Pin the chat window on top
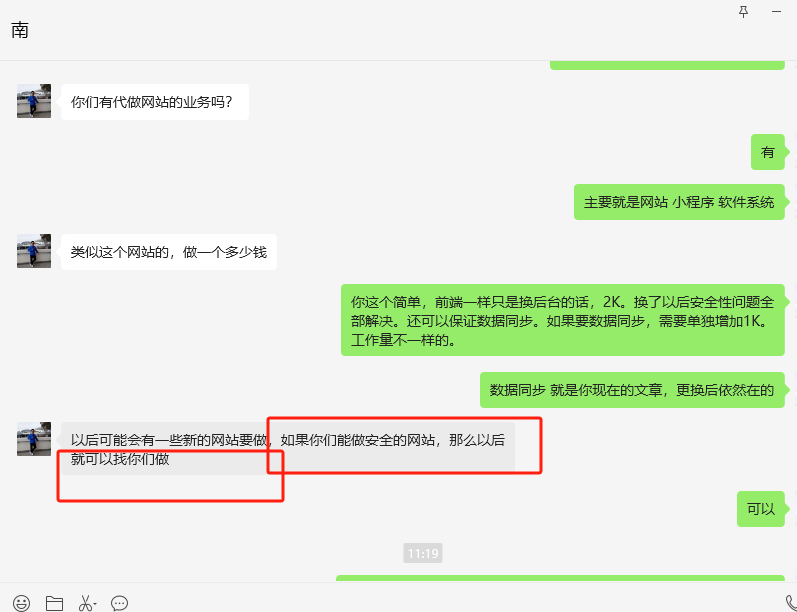The image size is (797, 612). [x=742, y=11]
